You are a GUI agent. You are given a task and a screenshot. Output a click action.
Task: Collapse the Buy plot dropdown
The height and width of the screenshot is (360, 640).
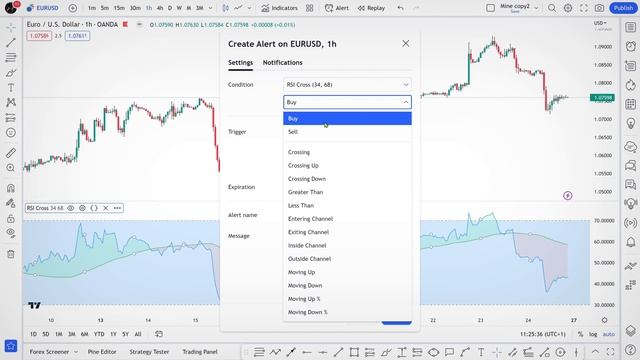[x=347, y=102]
